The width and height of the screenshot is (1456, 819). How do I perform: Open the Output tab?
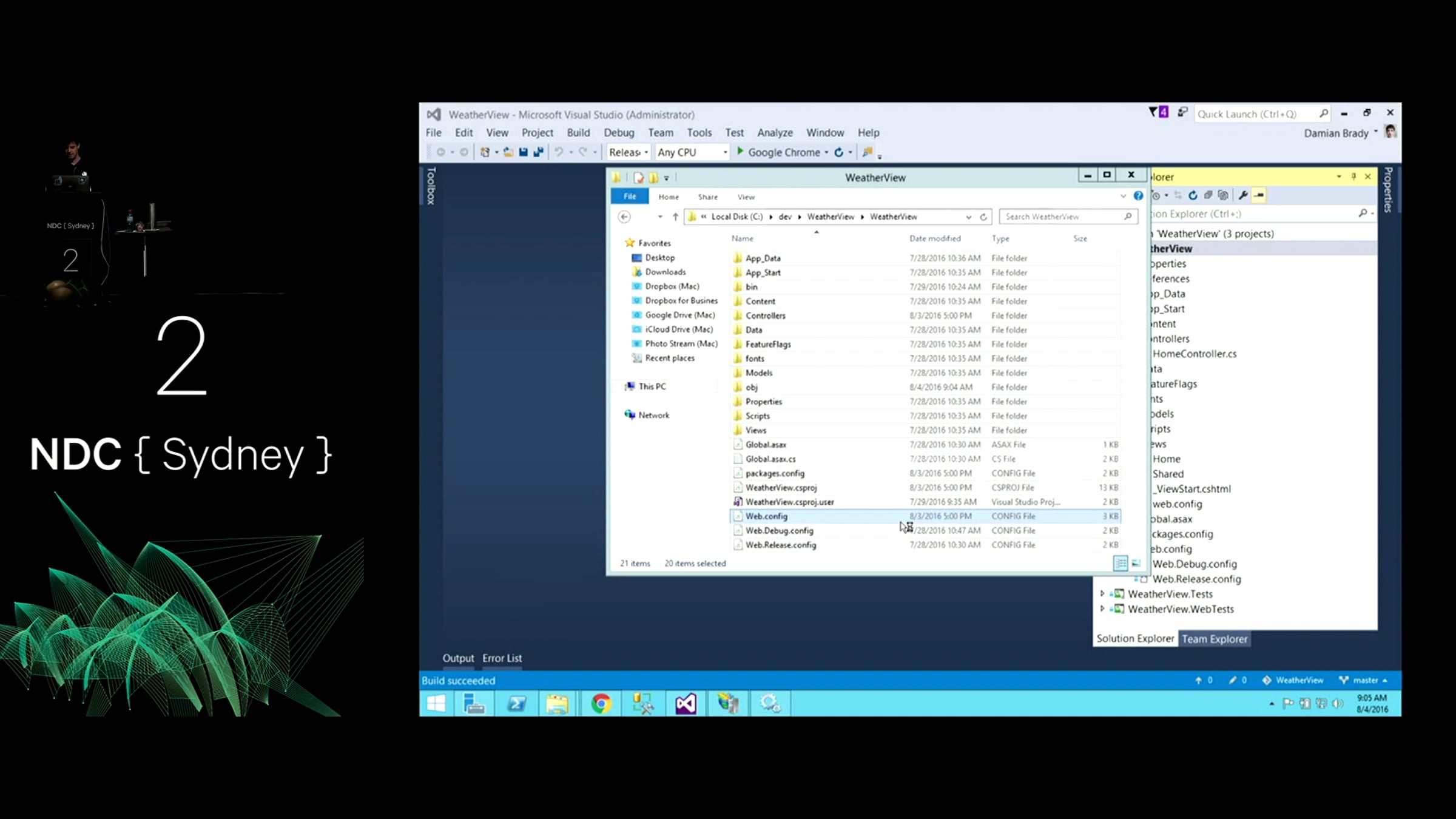pyautogui.click(x=458, y=658)
